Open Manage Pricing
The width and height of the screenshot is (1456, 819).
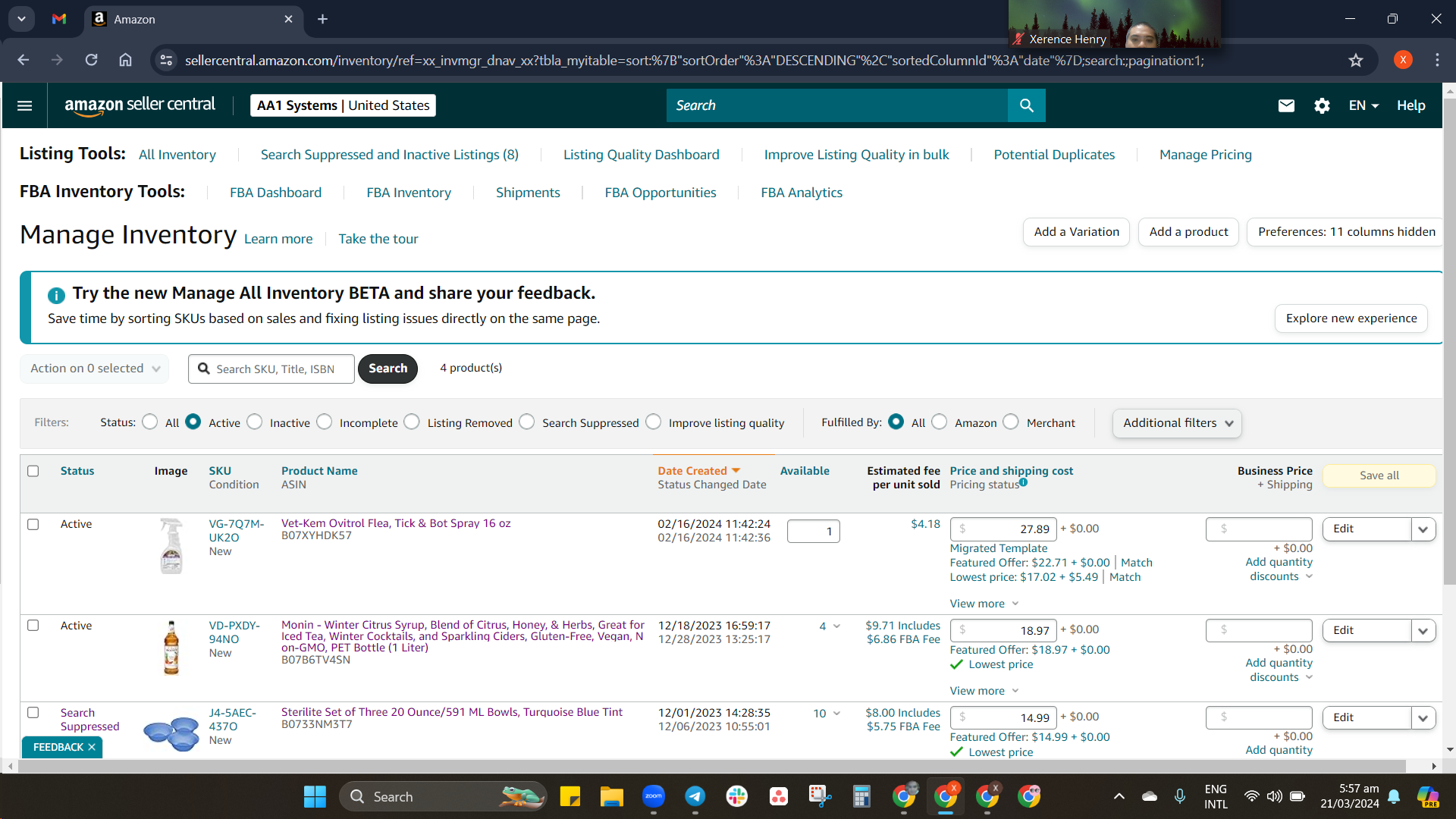pos(1206,155)
